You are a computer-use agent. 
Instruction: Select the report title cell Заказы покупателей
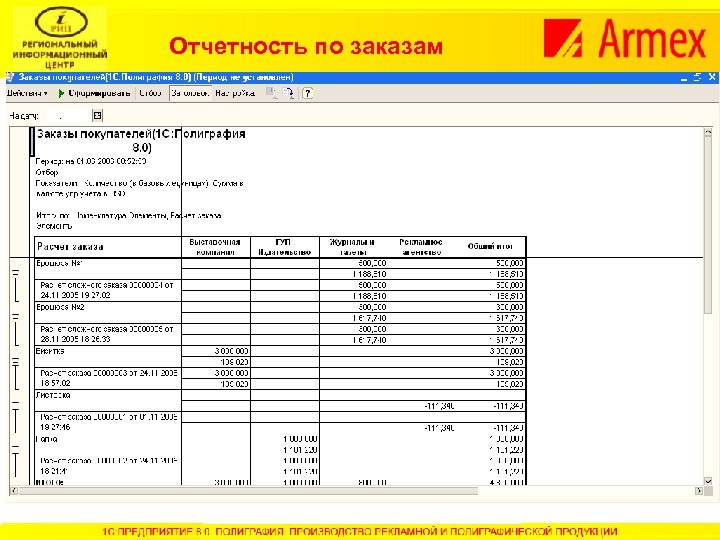pos(141,141)
